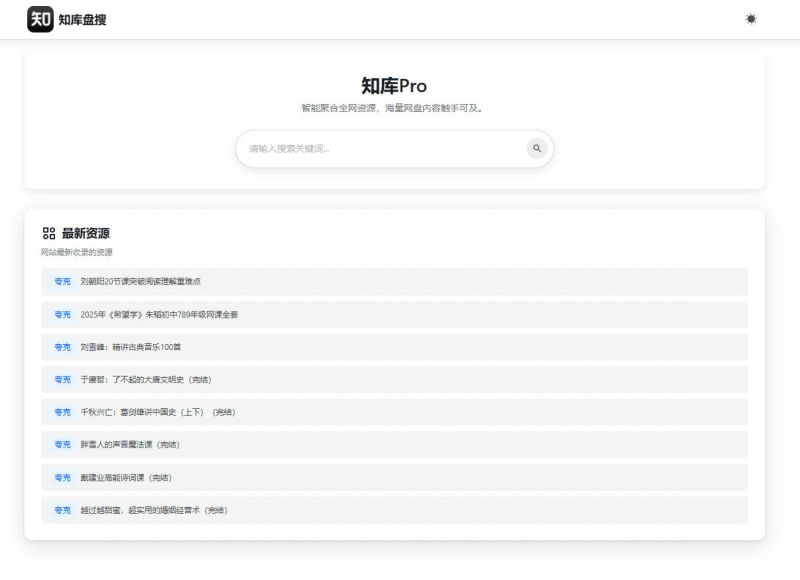This screenshot has height=580, width=800.
Task: Select the 夸克 badge next to 刘朝阳 course
Action: tap(60, 283)
